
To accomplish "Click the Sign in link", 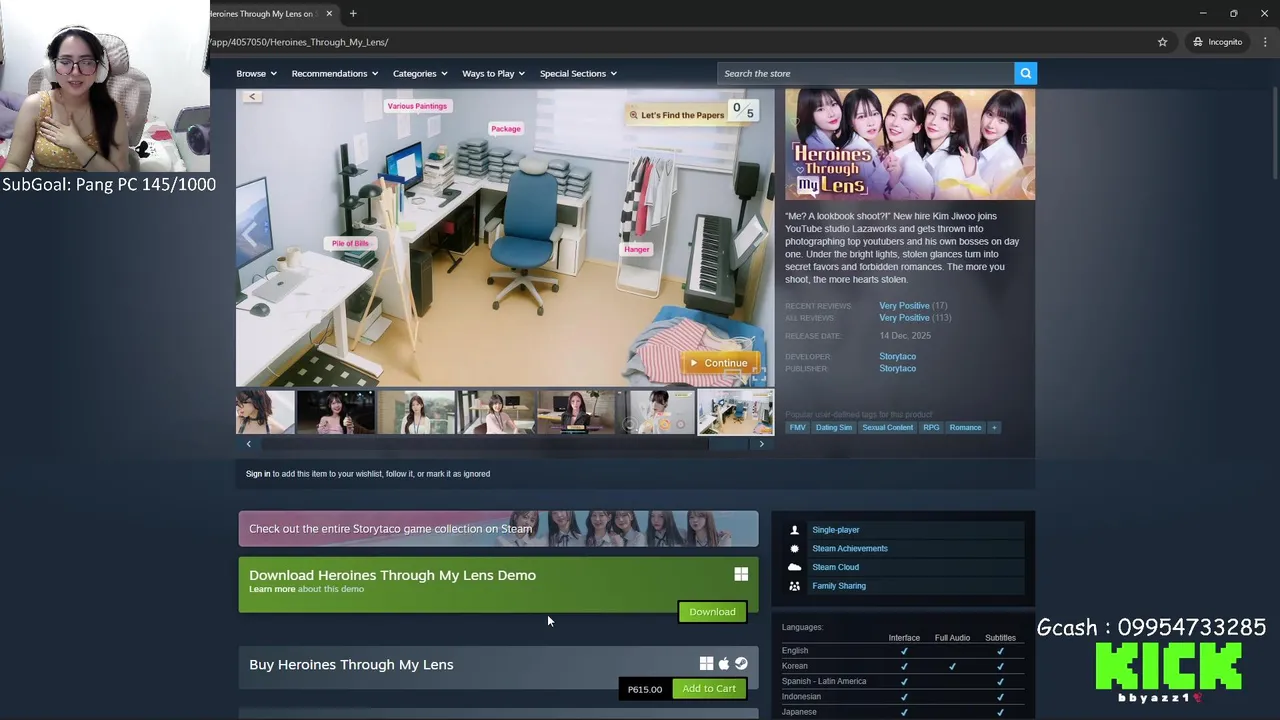I will pos(258,474).
